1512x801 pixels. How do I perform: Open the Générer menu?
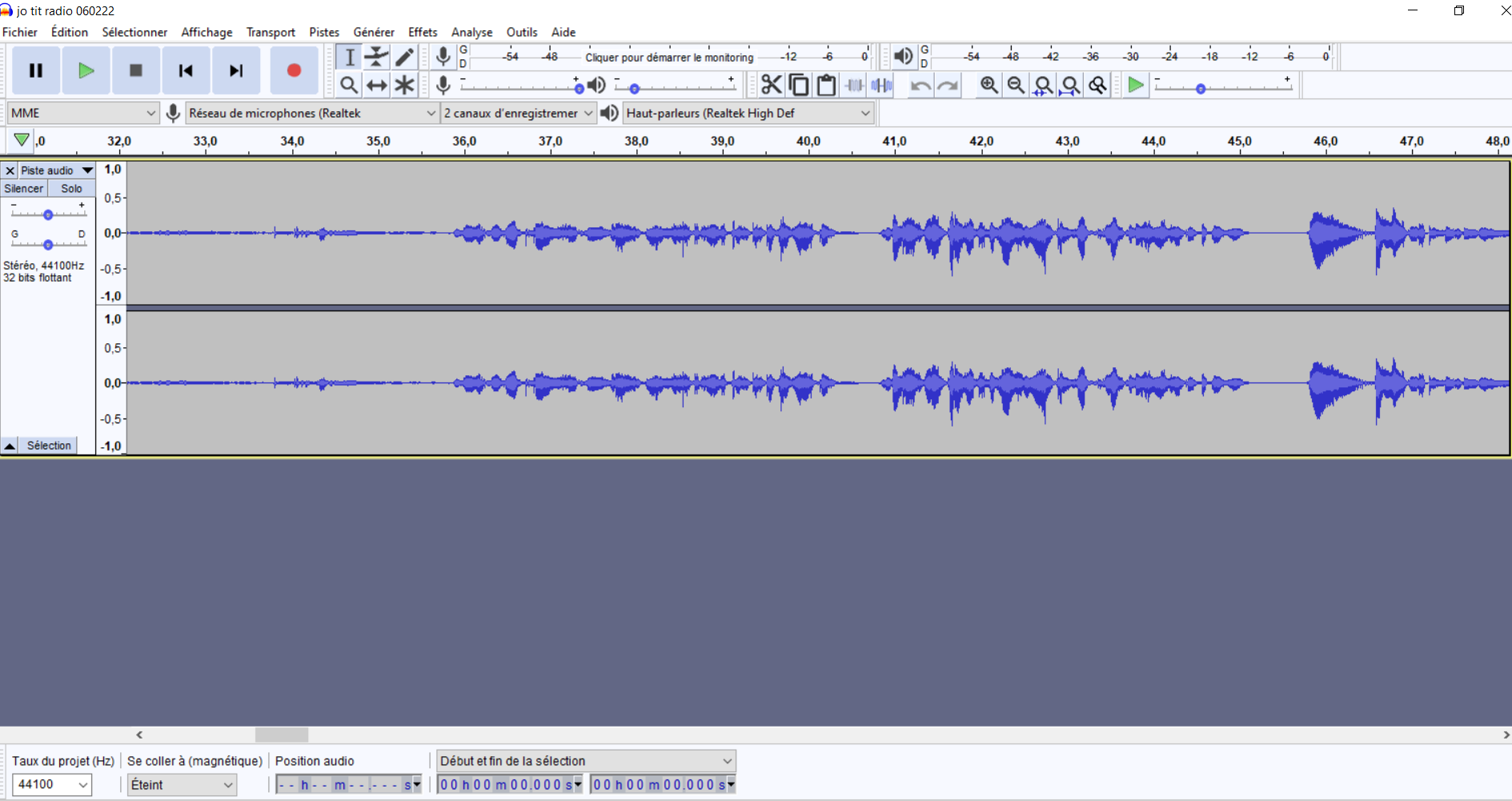click(373, 32)
